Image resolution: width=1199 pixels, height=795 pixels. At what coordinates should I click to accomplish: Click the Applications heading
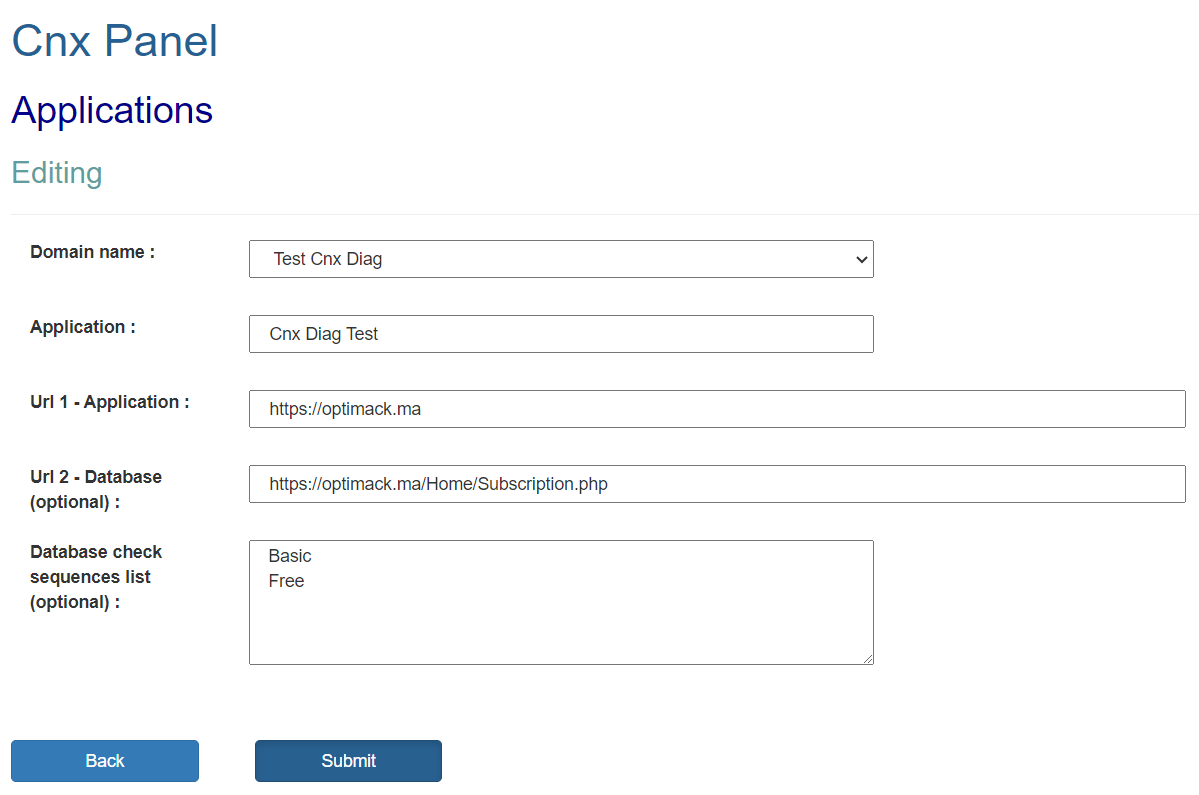click(112, 110)
